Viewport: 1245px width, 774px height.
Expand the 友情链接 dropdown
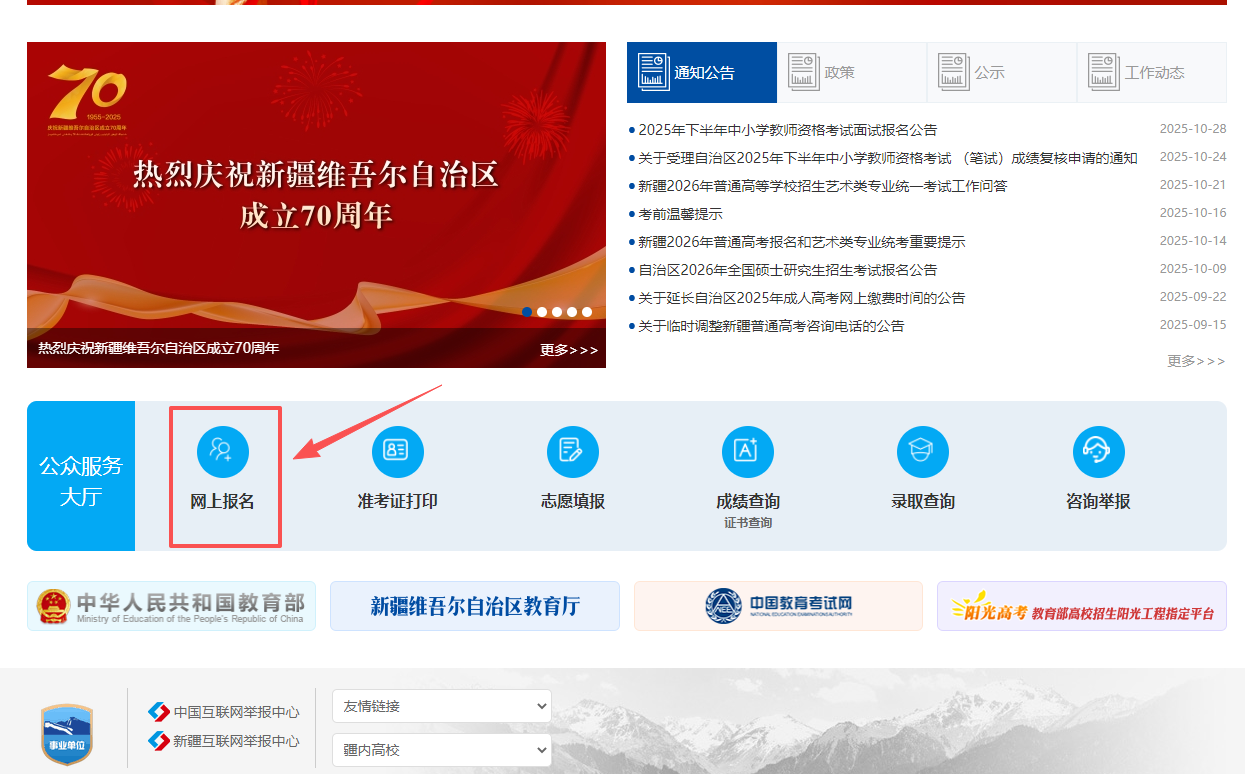[x=441, y=706]
